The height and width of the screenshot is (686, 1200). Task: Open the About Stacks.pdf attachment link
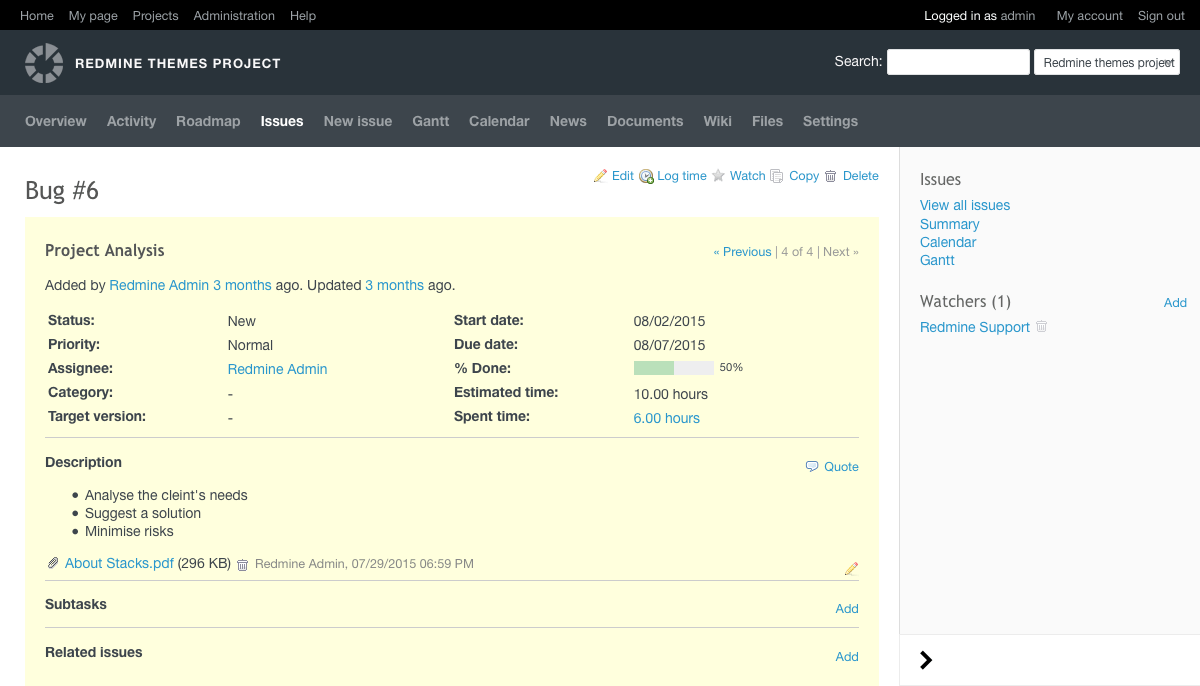119,564
